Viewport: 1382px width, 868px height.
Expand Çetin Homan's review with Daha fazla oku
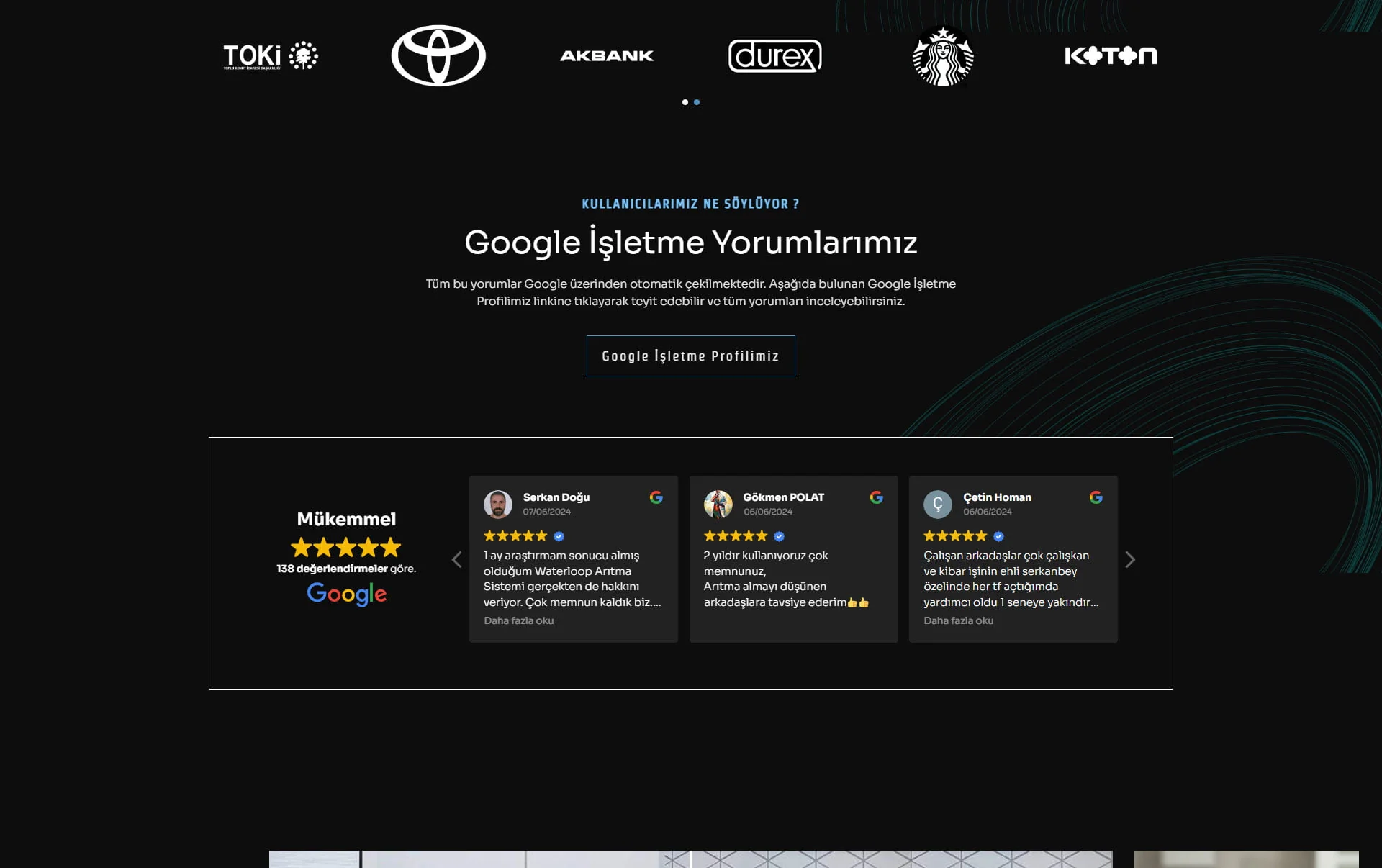[958, 620]
